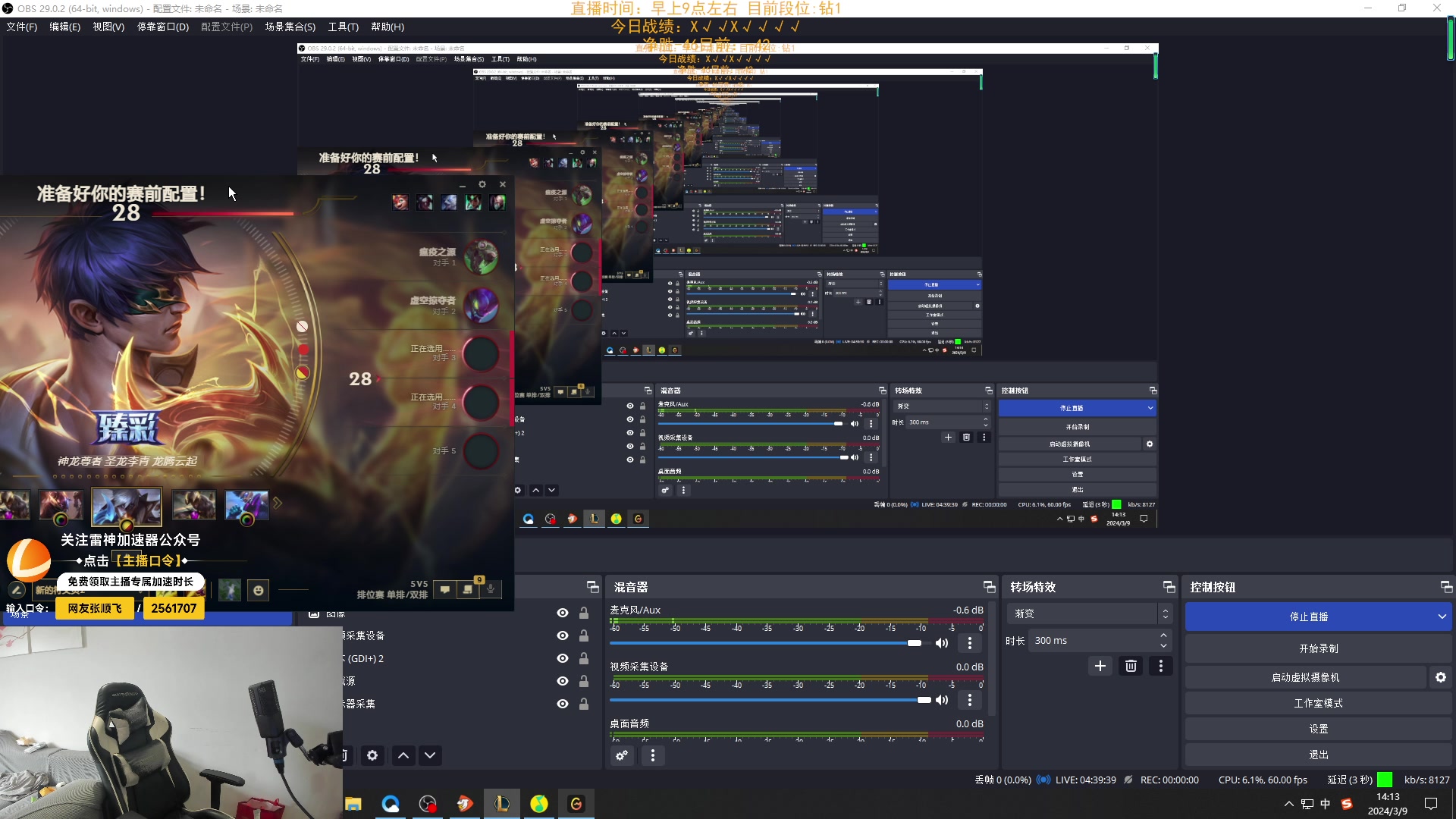Click the pencil edit icon for rune page

click(16, 590)
